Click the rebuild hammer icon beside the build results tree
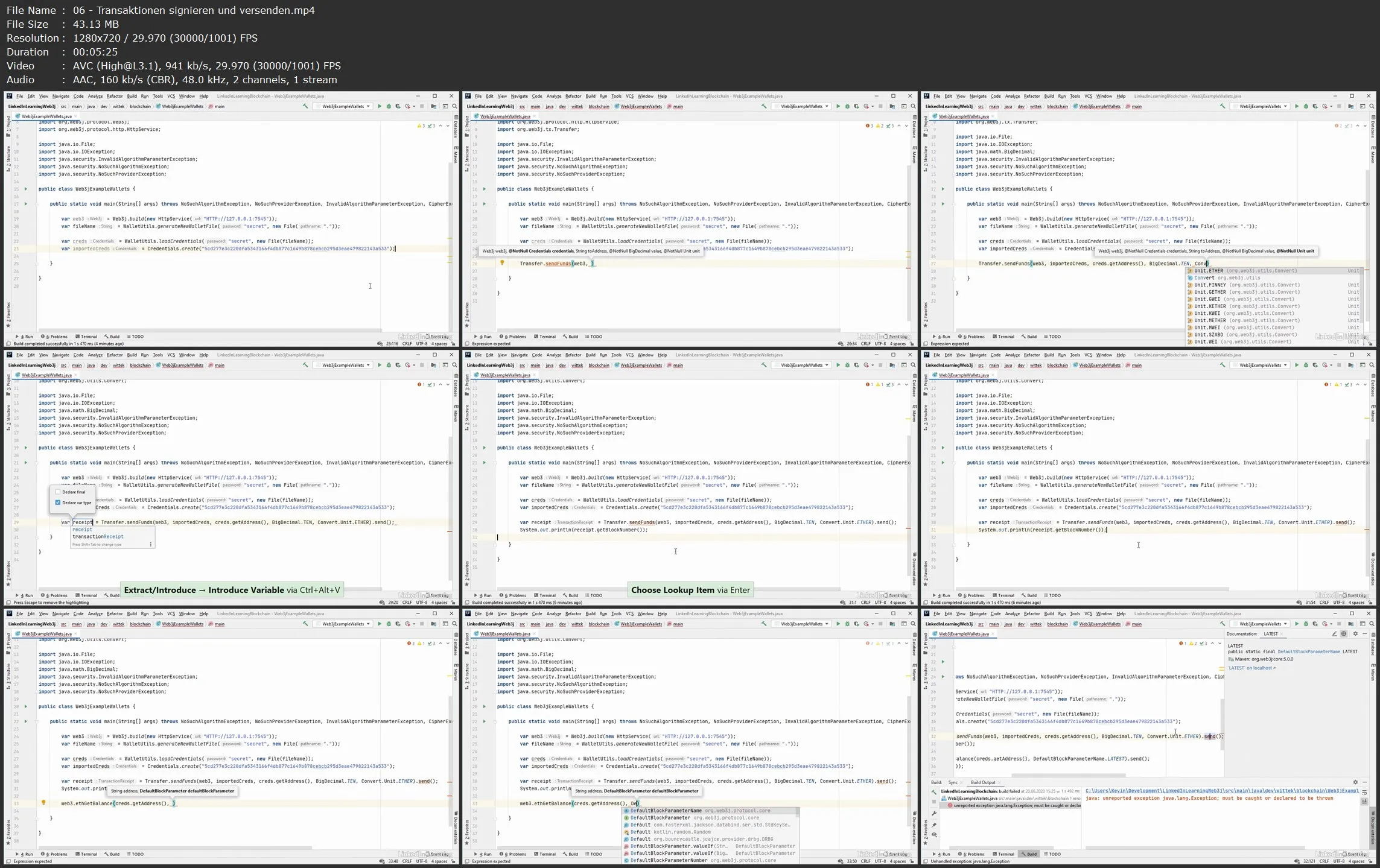The height and width of the screenshot is (868, 1380). pyautogui.click(x=934, y=792)
